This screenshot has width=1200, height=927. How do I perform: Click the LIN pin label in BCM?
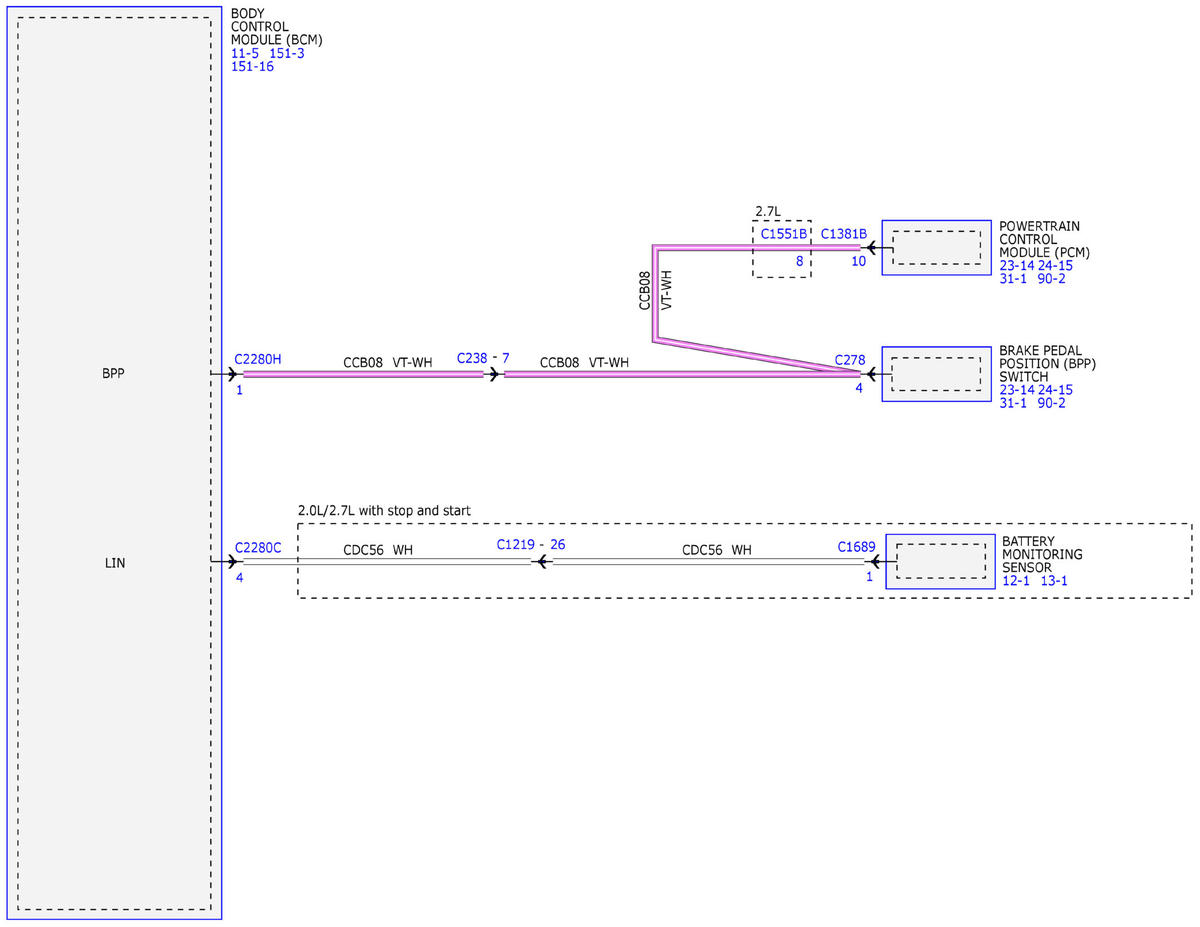click(x=114, y=563)
